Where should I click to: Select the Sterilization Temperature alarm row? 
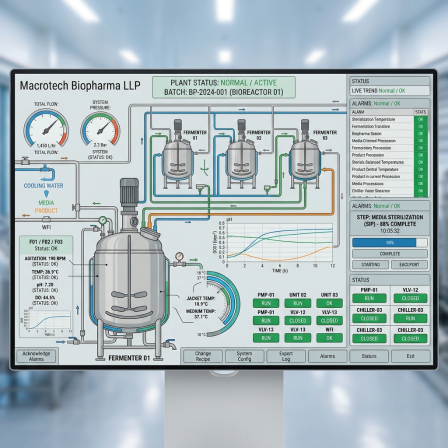tap(389, 119)
